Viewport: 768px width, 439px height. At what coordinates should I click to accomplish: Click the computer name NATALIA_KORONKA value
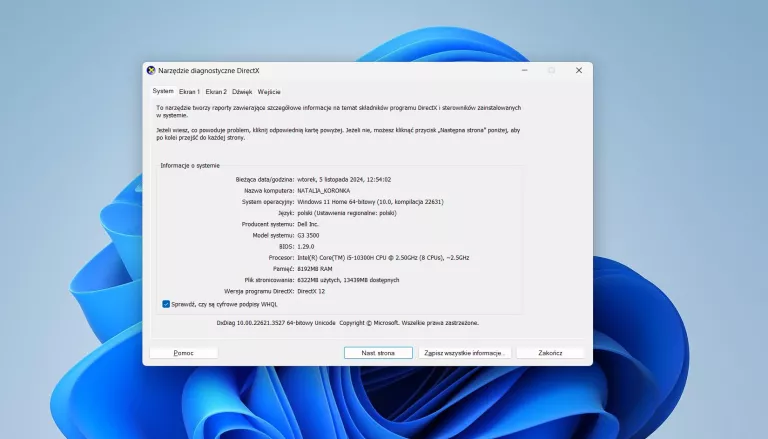coord(325,190)
